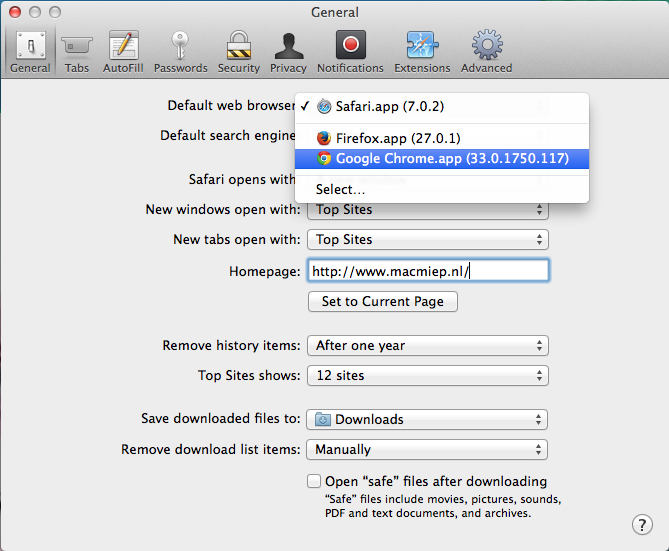Expand the Save downloaded files to dropdown

pos(427,420)
